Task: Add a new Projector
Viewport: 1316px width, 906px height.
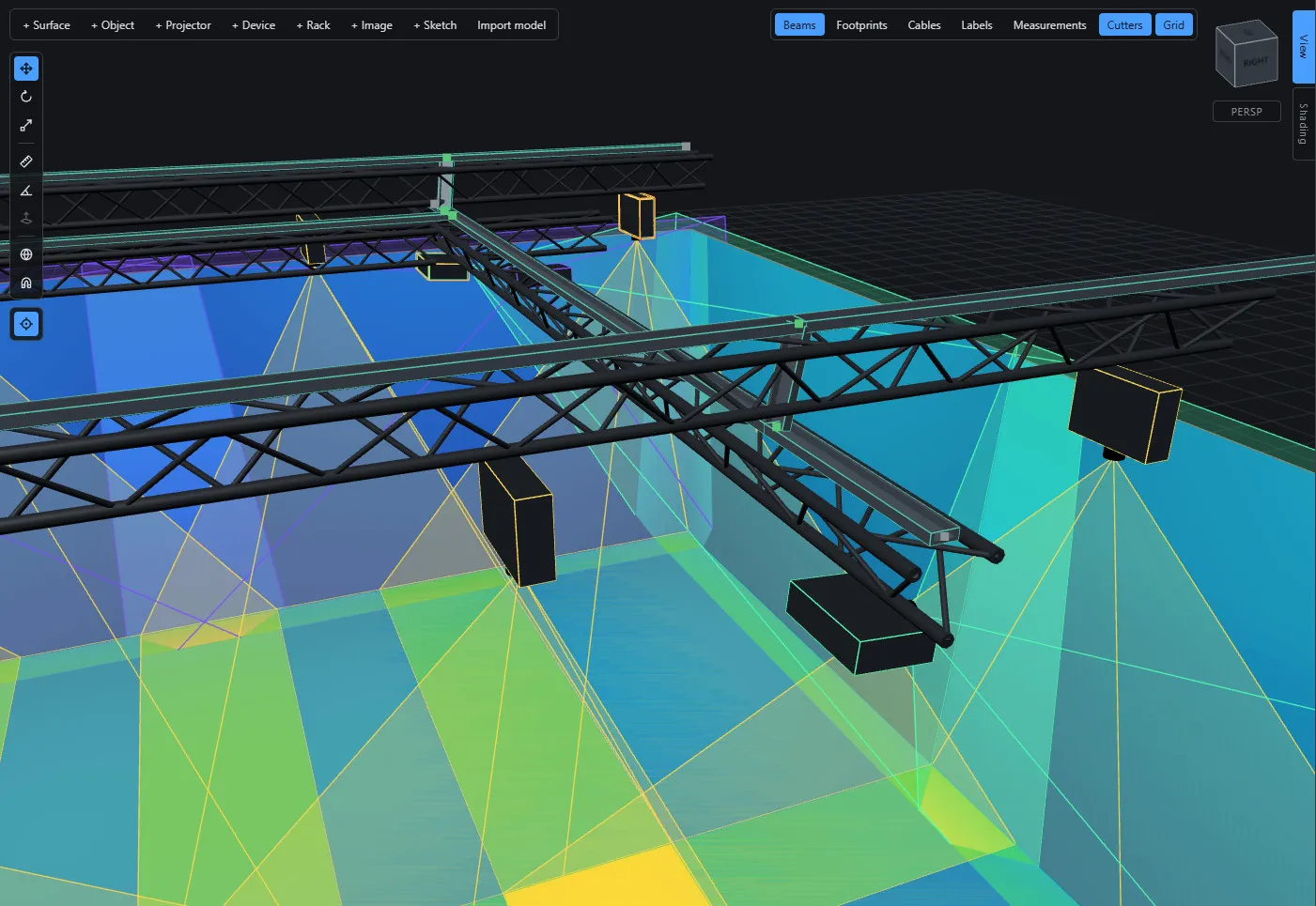Action: click(x=183, y=25)
